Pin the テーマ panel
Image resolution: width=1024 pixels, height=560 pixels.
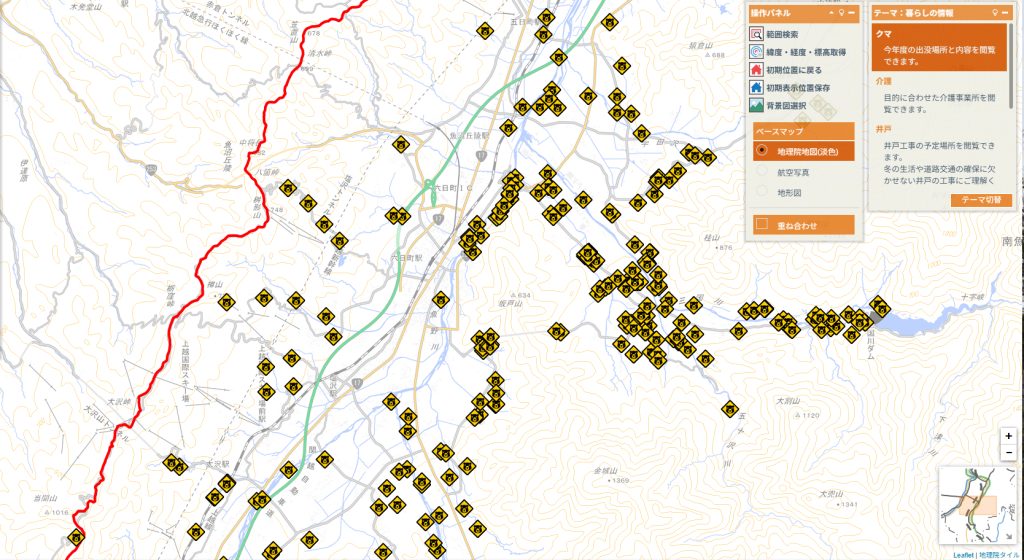(995, 13)
